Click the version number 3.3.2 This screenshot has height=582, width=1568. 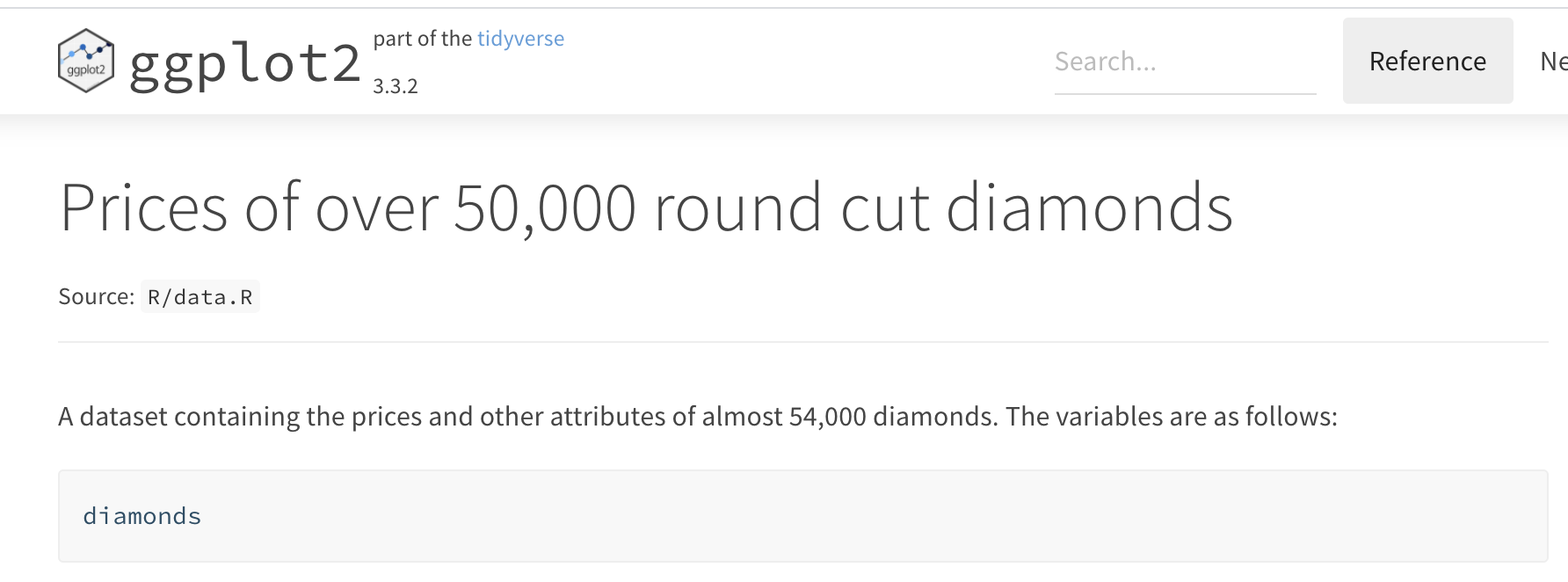click(x=396, y=86)
